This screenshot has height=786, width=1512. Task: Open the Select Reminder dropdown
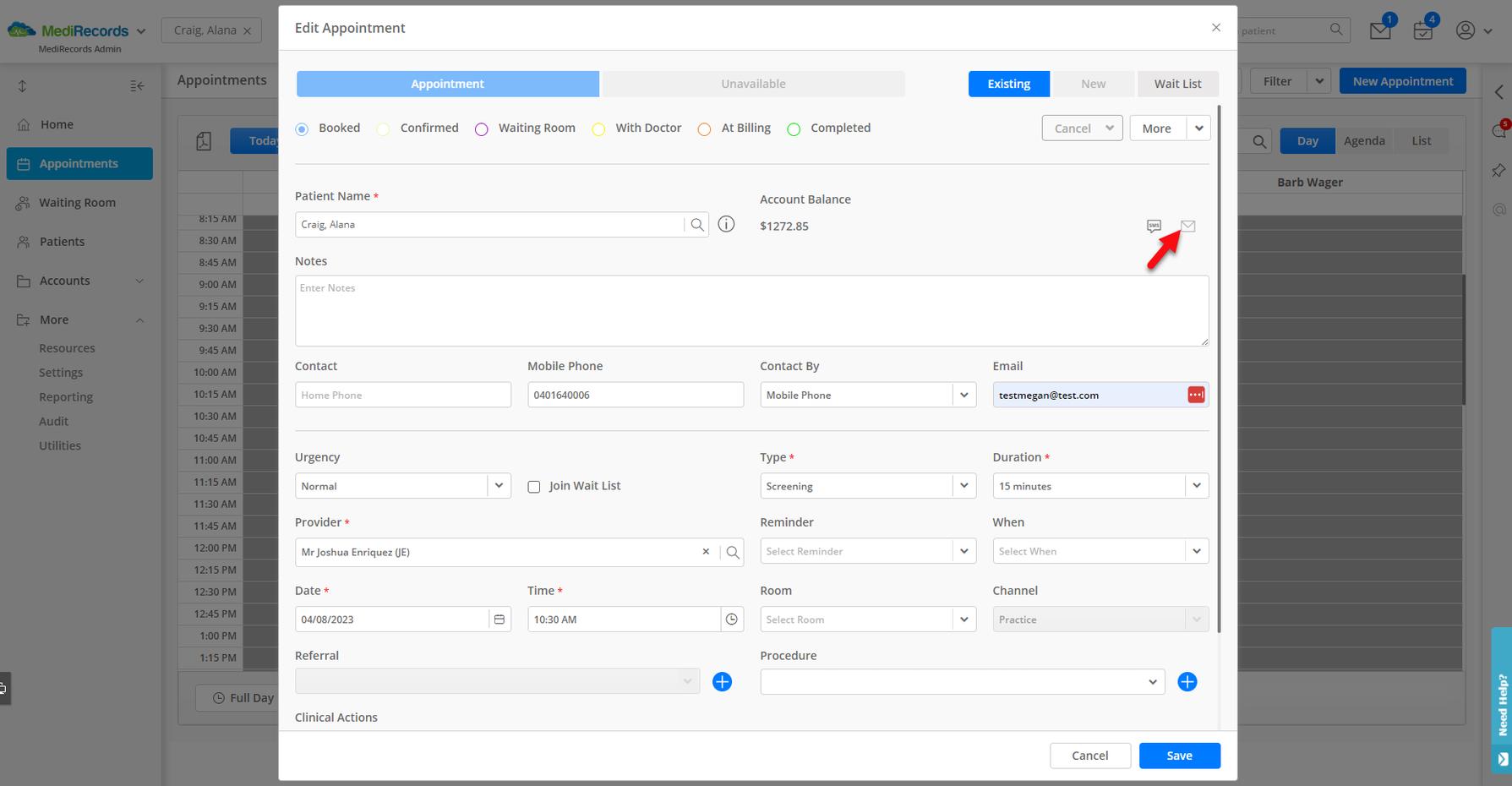point(870,551)
